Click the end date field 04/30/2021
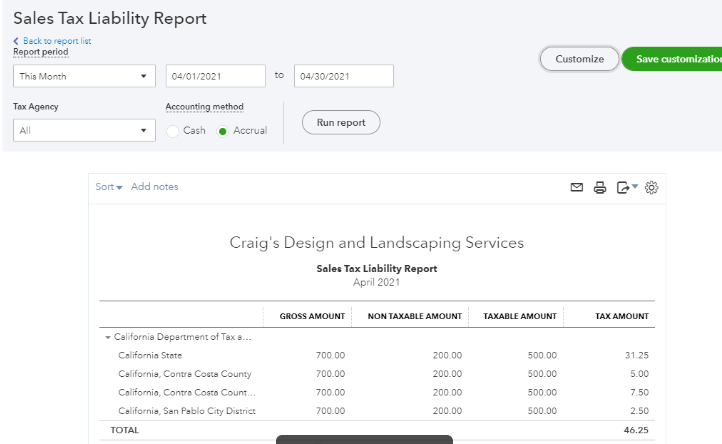 (x=342, y=76)
